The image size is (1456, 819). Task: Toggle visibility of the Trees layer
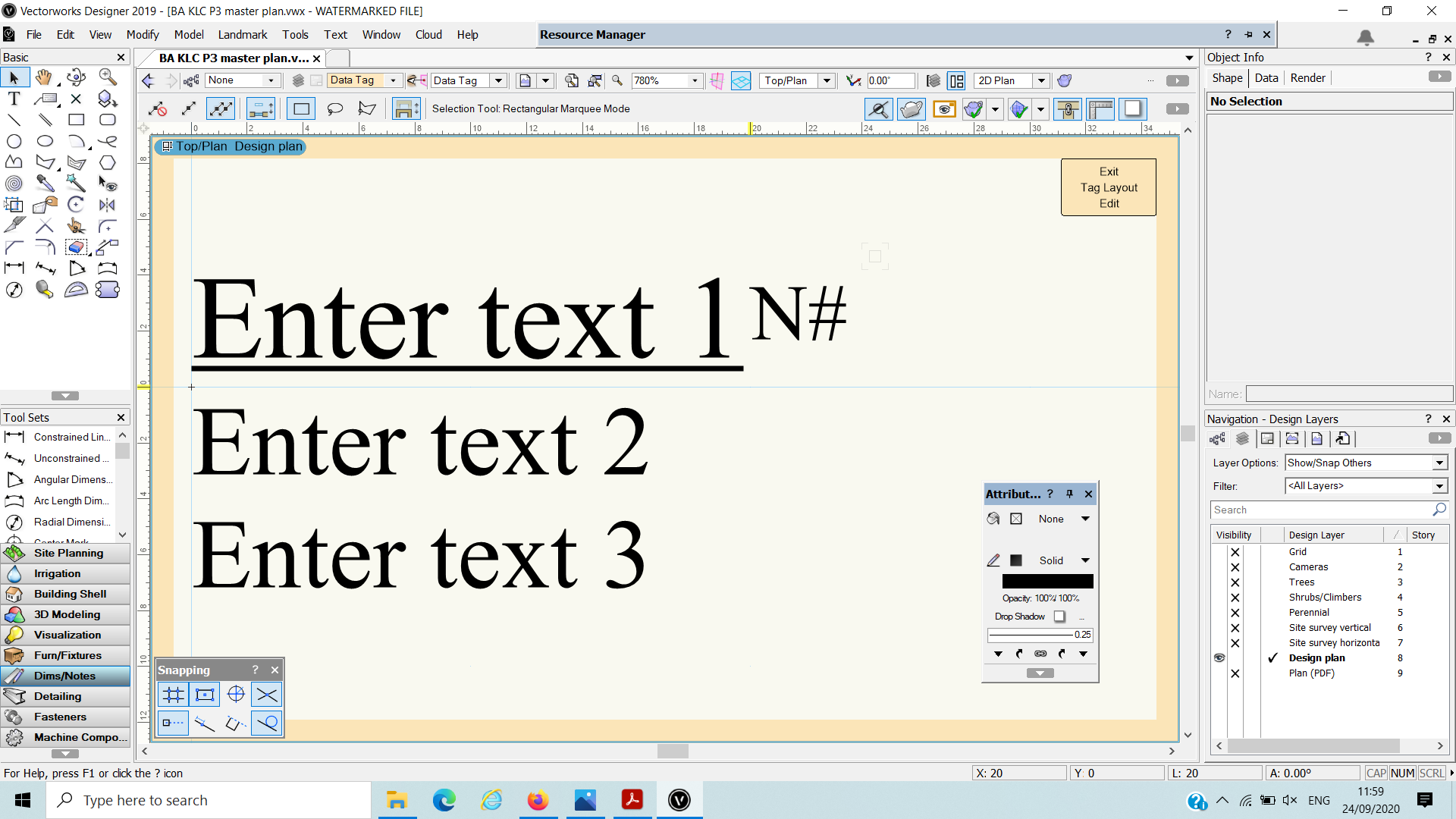[1235, 582]
